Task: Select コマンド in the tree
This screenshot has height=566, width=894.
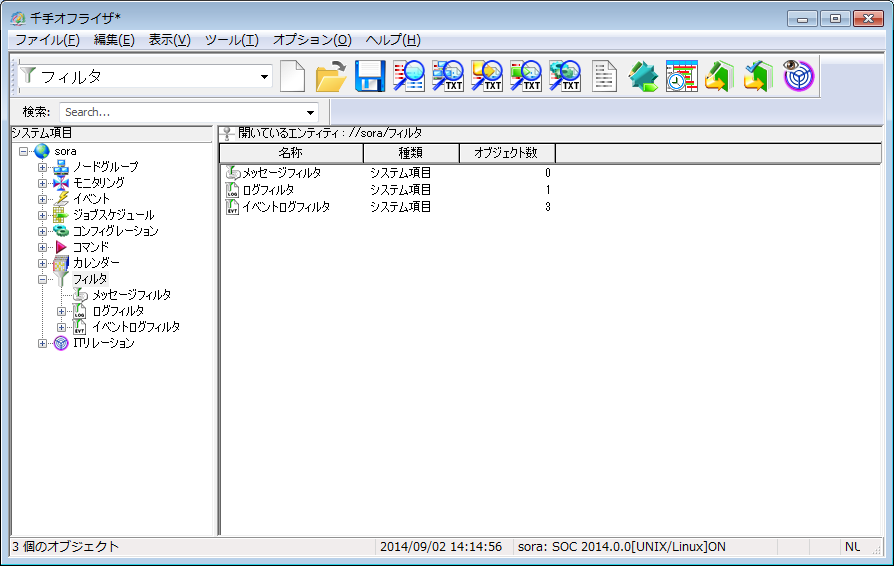Action: (90, 247)
